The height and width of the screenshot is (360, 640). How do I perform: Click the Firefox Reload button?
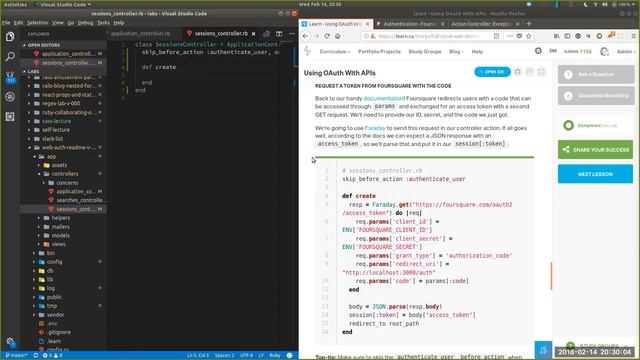tap(327, 36)
